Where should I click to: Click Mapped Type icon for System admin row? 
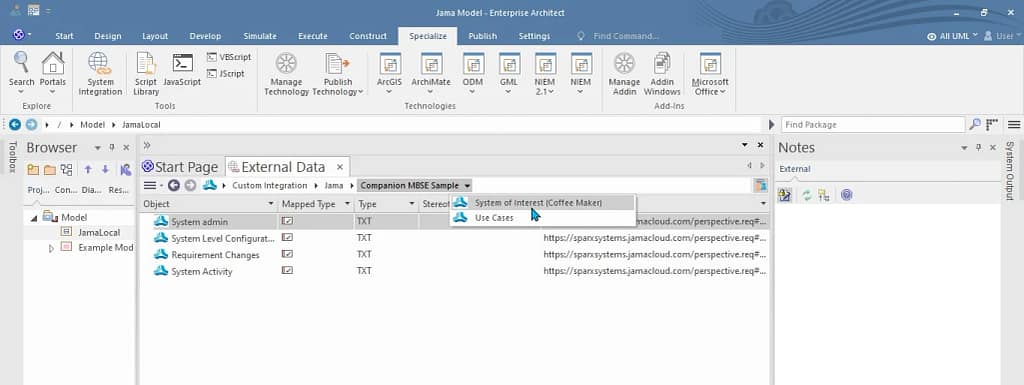coord(287,221)
